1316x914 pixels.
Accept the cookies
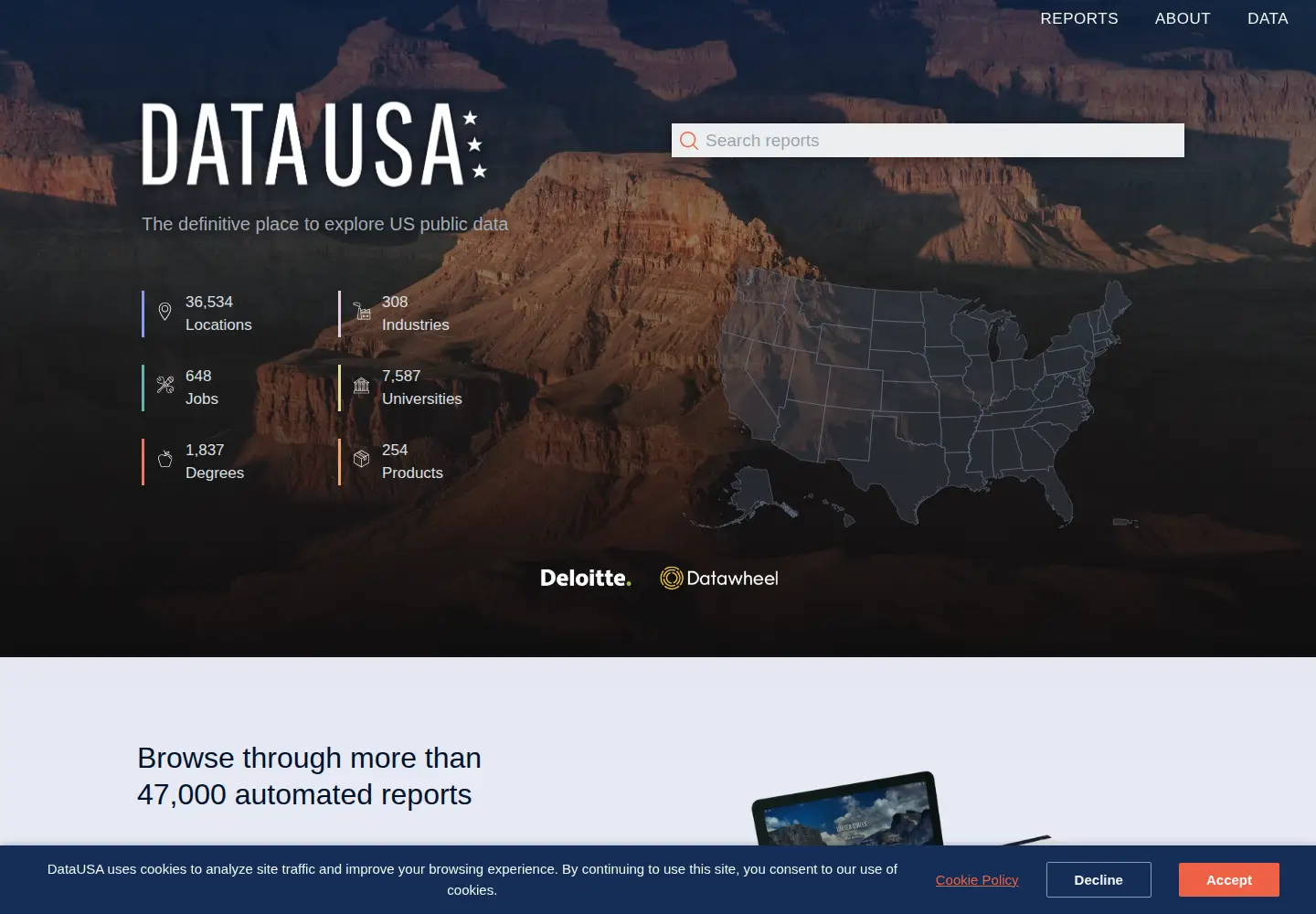tap(1229, 880)
